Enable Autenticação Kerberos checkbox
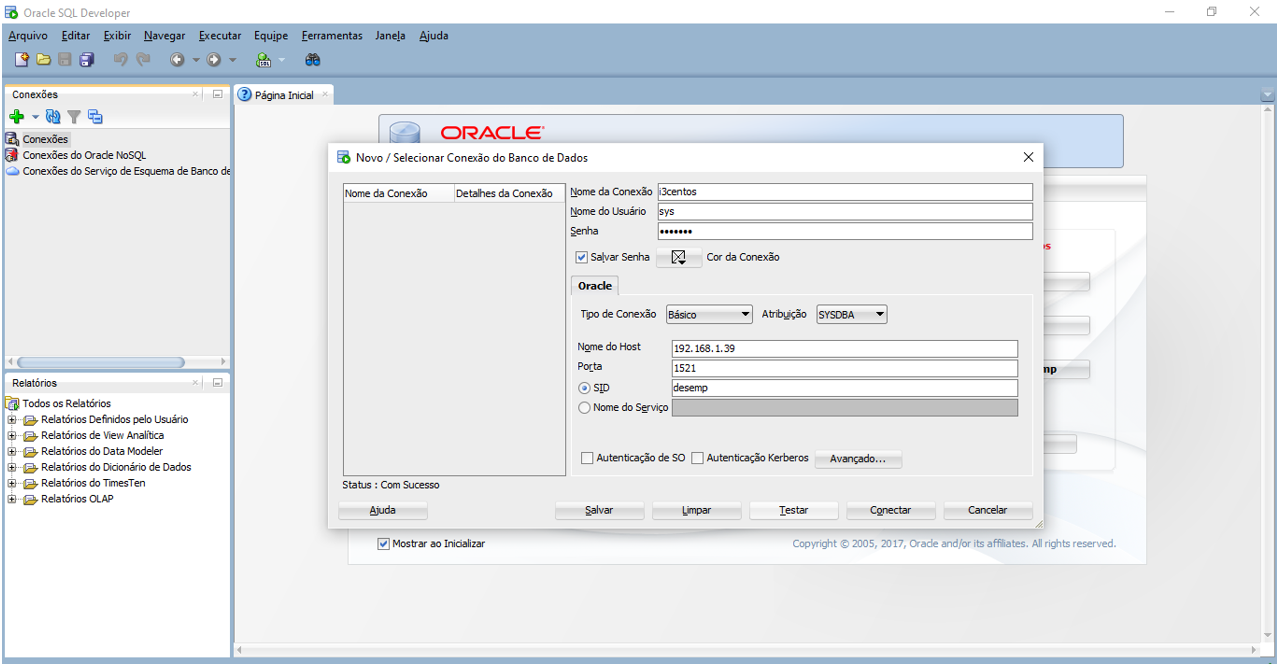 coord(697,458)
